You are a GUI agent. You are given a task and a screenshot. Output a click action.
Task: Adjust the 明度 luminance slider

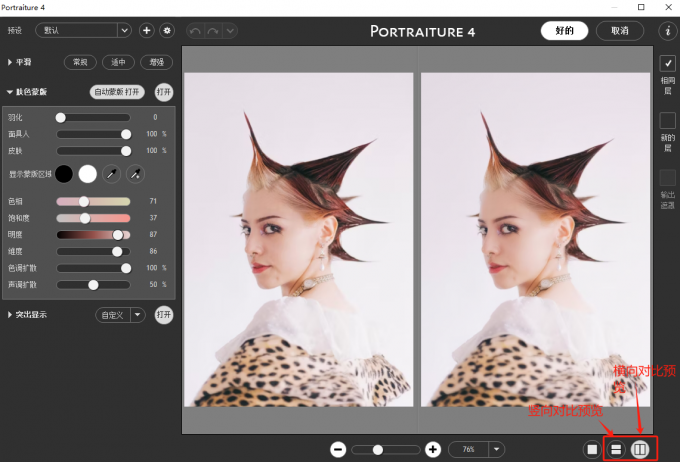click(x=93, y=235)
